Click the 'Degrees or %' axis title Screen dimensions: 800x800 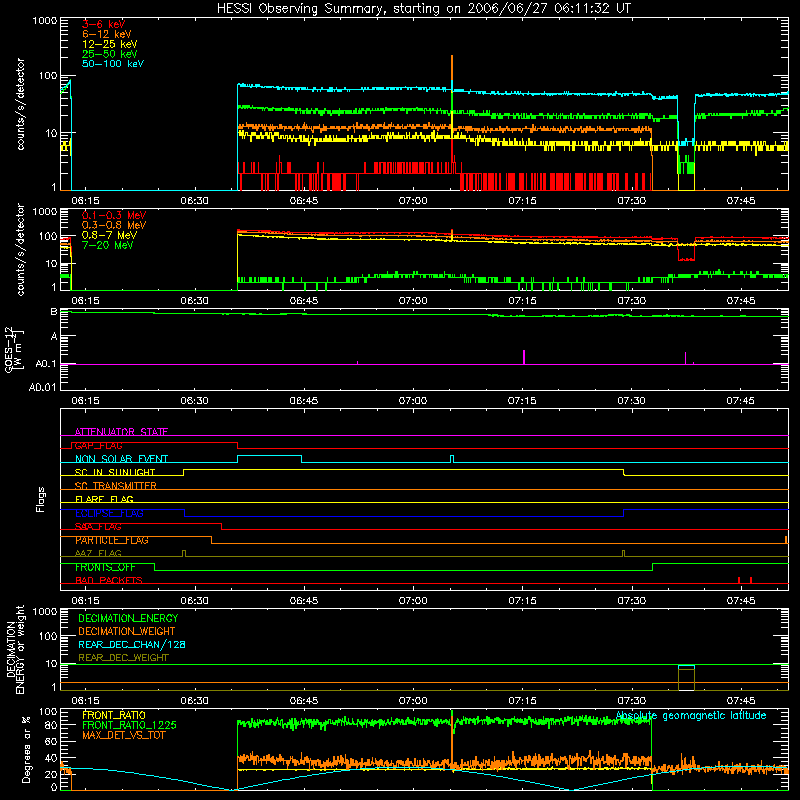(26, 749)
